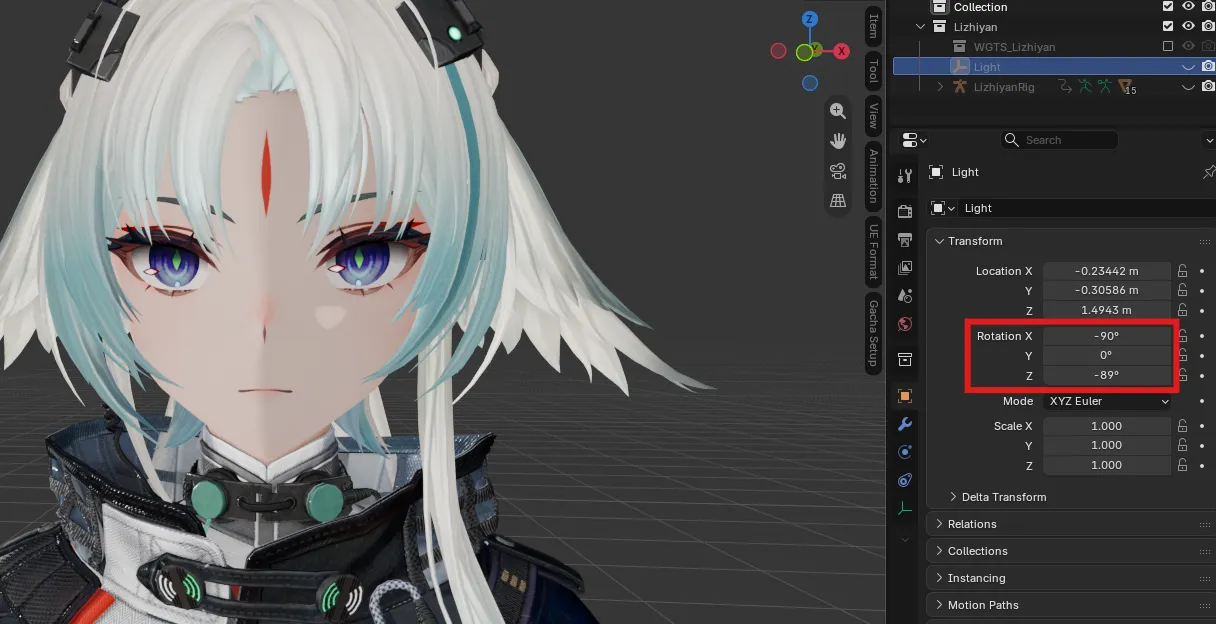Toggle lock on Location X
The height and width of the screenshot is (624, 1216).
point(1182,271)
